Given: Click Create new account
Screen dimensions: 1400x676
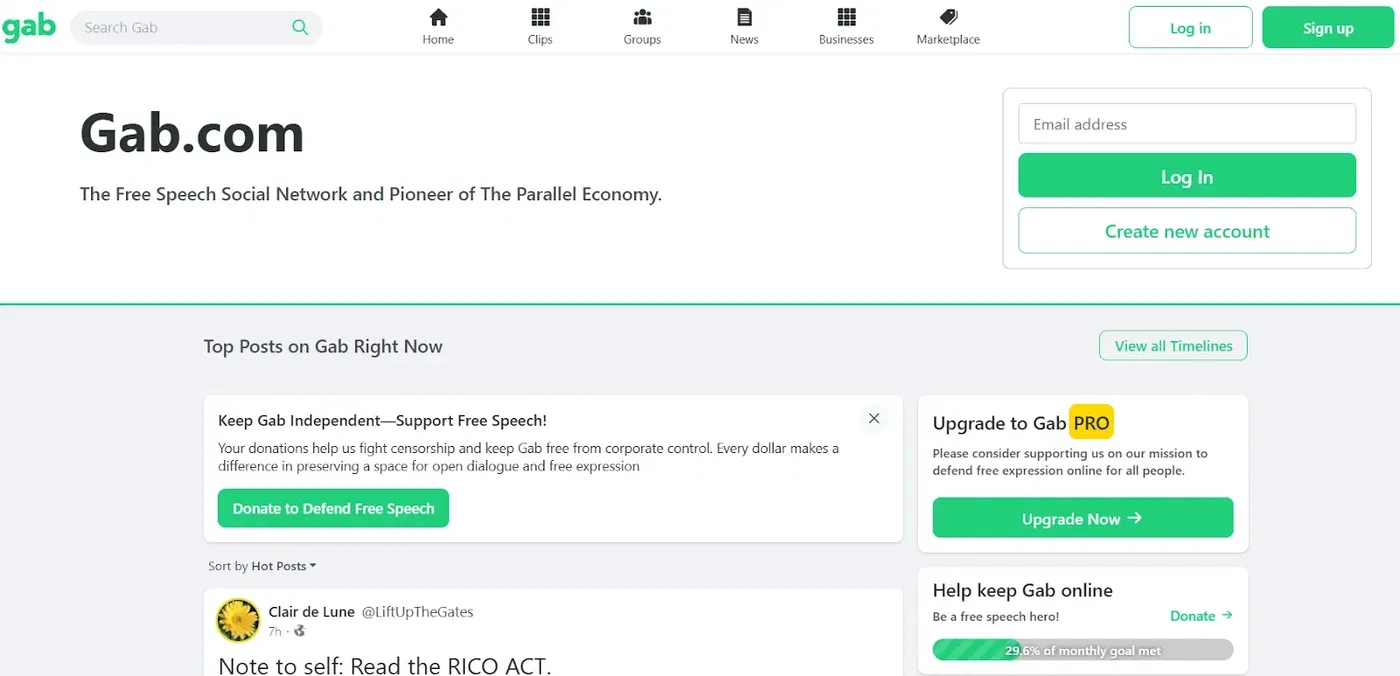Looking at the screenshot, I should click(x=1187, y=231).
